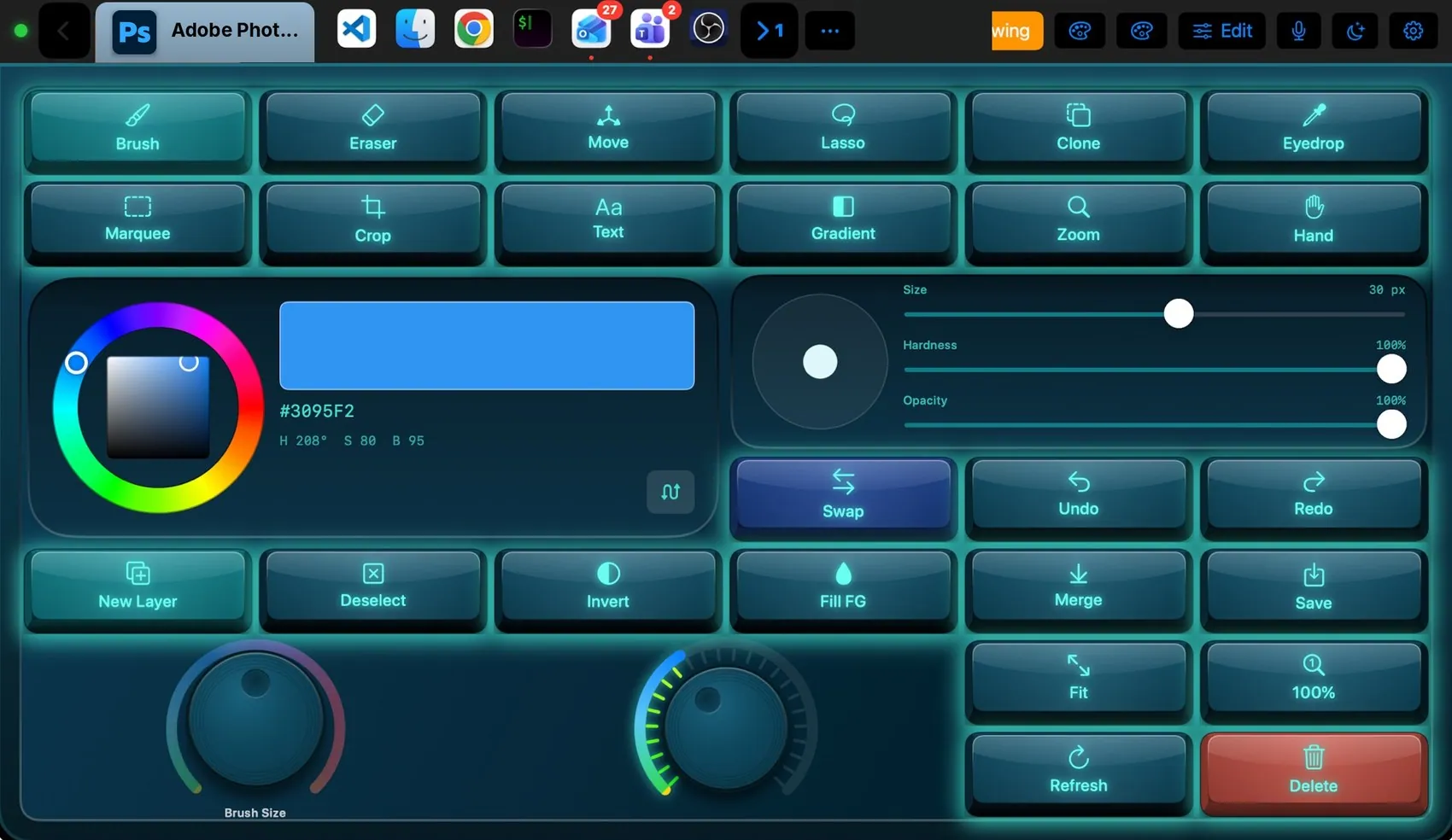Fit image to screen
The height and width of the screenshot is (840, 1452).
pyautogui.click(x=1079, y=679)
